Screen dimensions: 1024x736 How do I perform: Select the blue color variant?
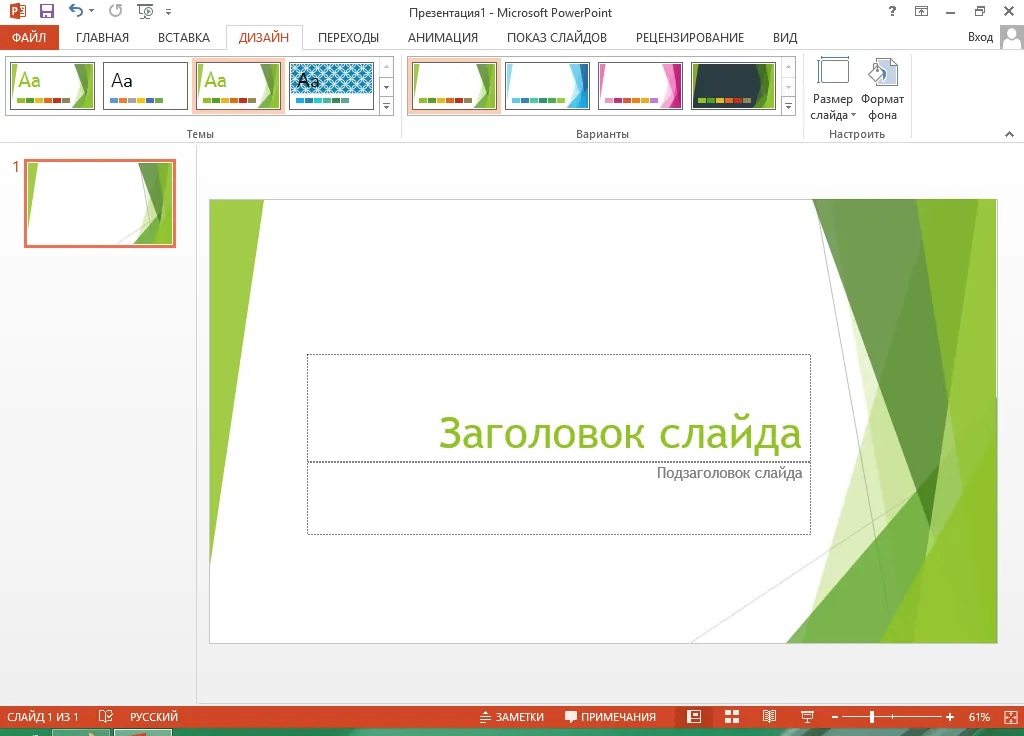coord(547,86)
